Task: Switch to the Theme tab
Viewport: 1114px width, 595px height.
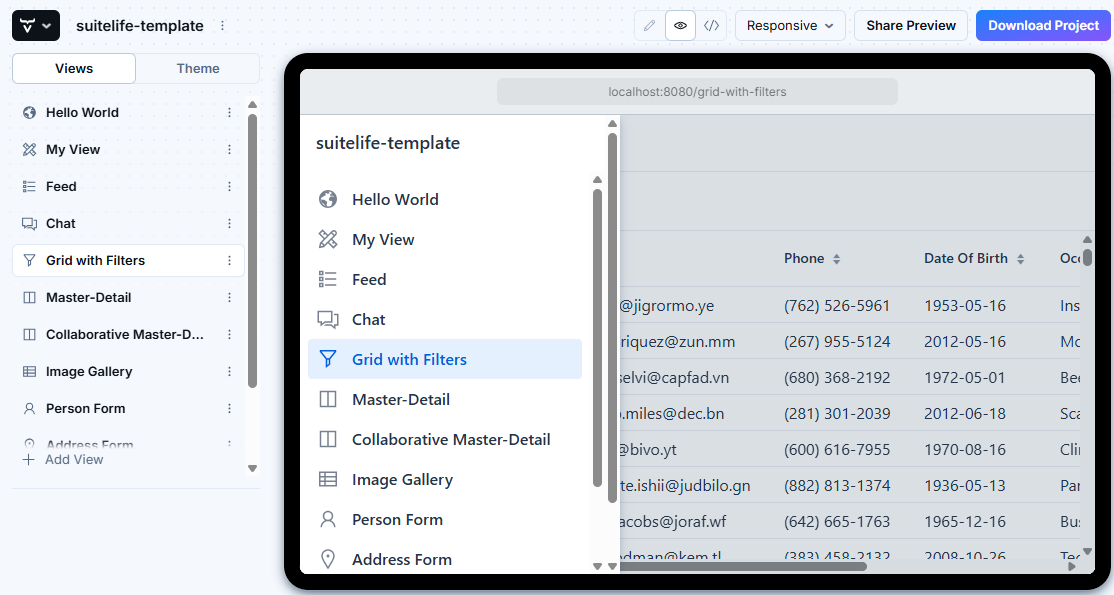Action: 198,69
